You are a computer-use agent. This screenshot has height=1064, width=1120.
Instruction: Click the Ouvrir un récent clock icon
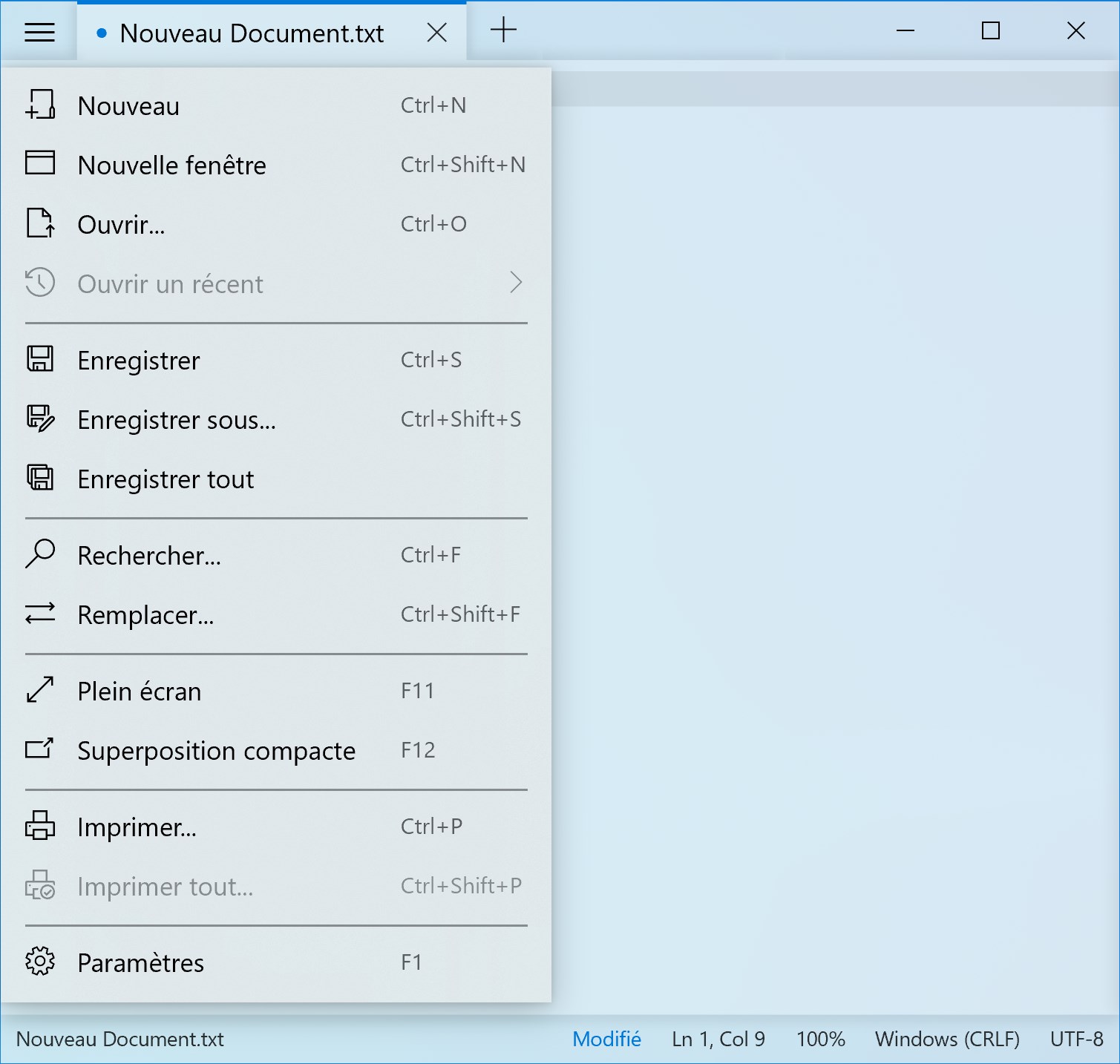(40, 283)
